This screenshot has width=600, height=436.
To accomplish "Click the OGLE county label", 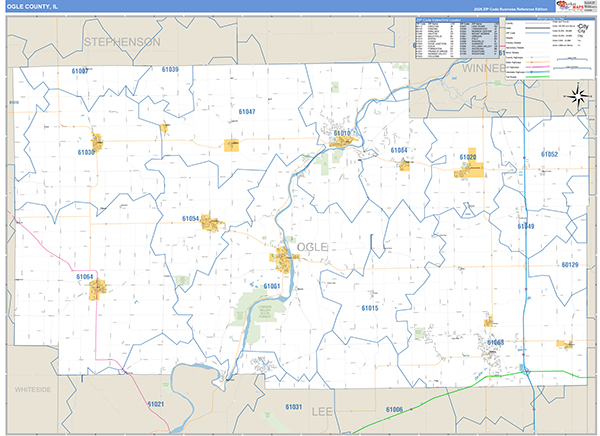I will [312, 247].
